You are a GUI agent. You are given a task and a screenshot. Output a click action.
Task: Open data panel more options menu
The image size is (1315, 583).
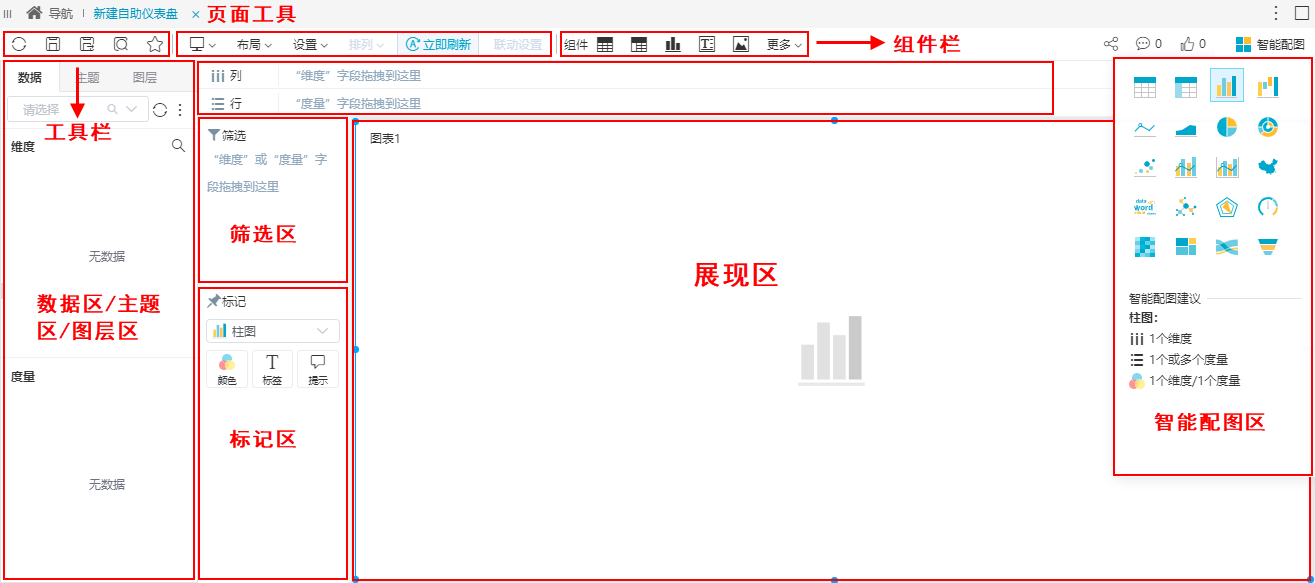pyautogui.click(x=180, y=110)
